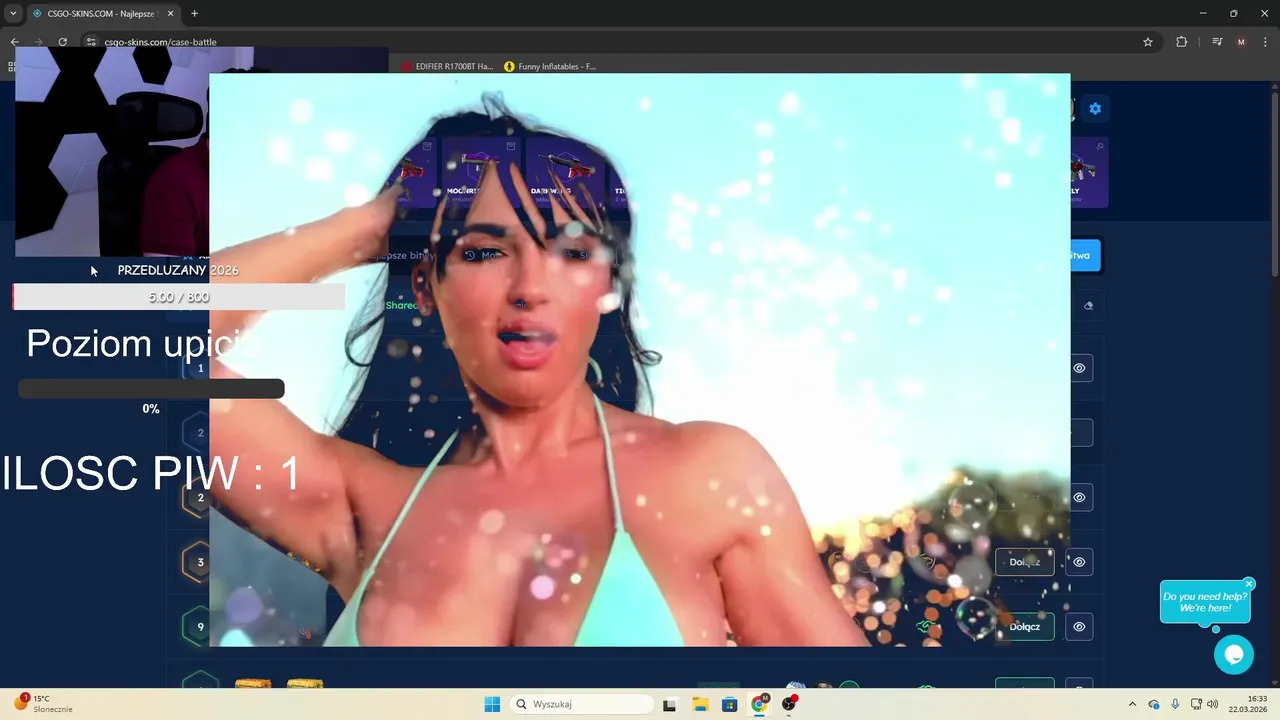Open the volume speaker tray icon
This screenshot has height=720, width=1280.
(1212, 704)
